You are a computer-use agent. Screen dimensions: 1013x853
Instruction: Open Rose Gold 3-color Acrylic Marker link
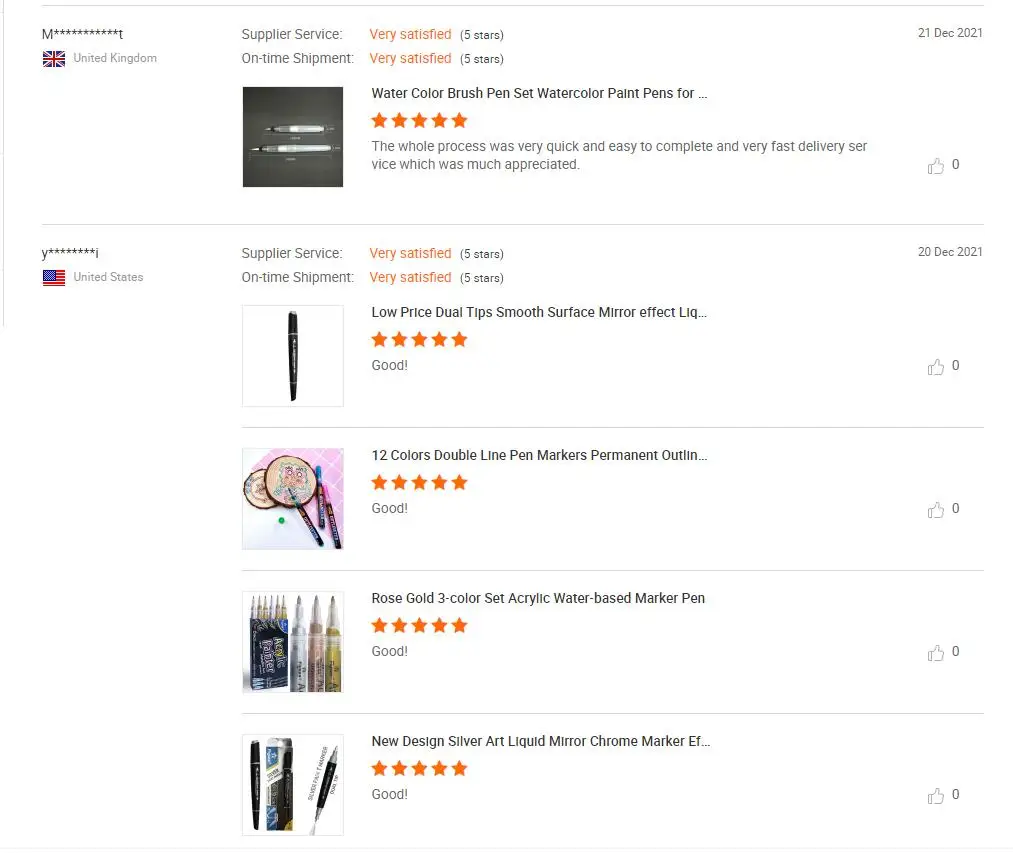pos(538,599)
